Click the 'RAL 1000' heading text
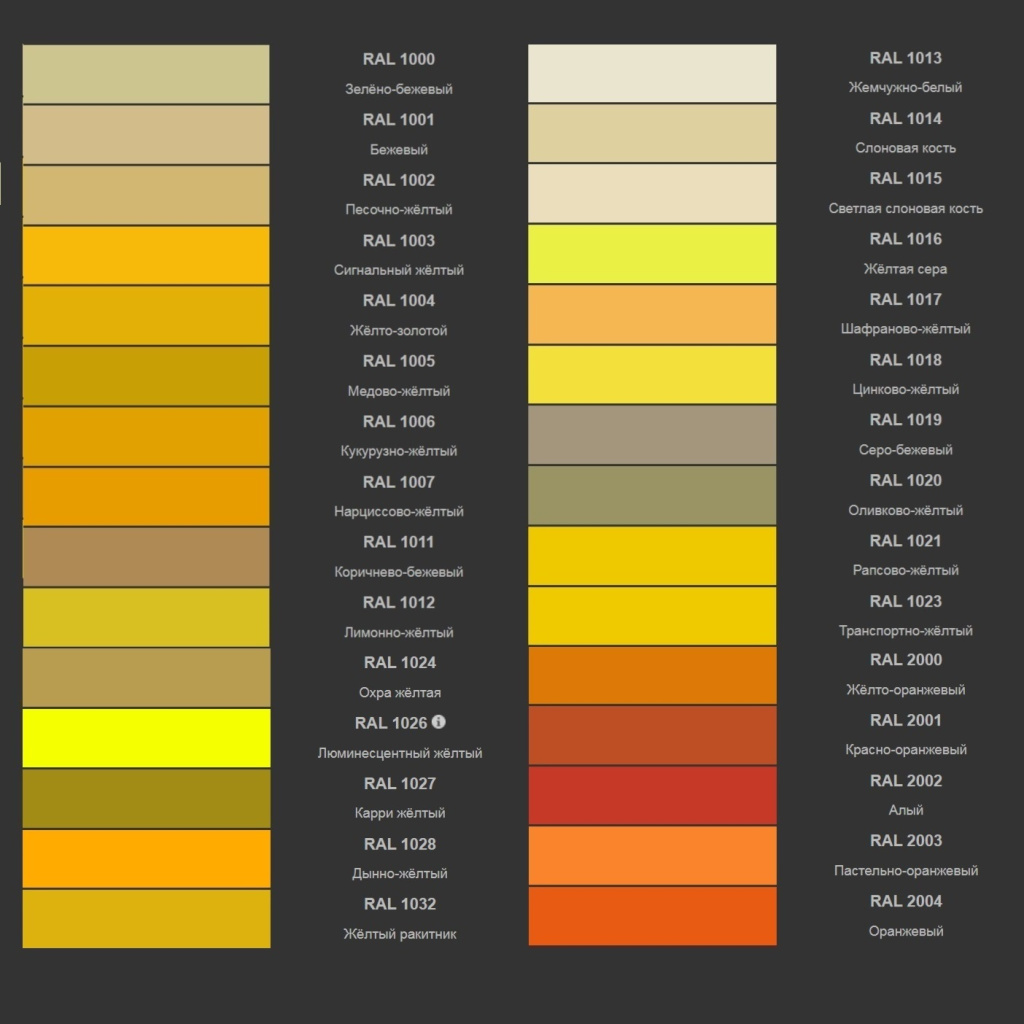Image resolution: width=1024 pixels, height=1024 pixels. click(x=398, y=59)
